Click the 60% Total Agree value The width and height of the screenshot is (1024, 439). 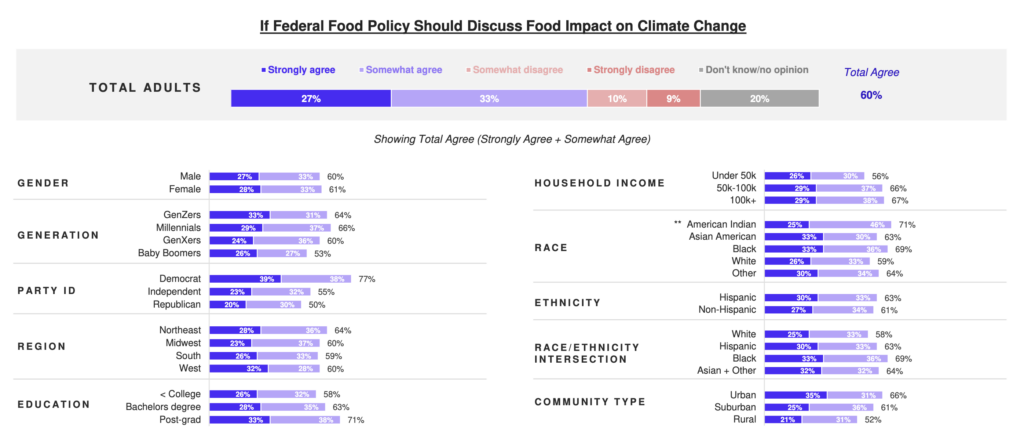(x=871, y=96)
